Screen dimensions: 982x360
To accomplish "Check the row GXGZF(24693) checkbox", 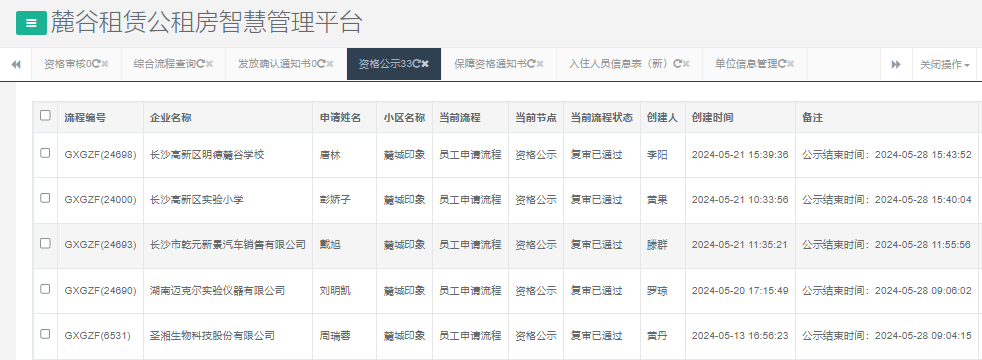I will [x=45, y=244].
